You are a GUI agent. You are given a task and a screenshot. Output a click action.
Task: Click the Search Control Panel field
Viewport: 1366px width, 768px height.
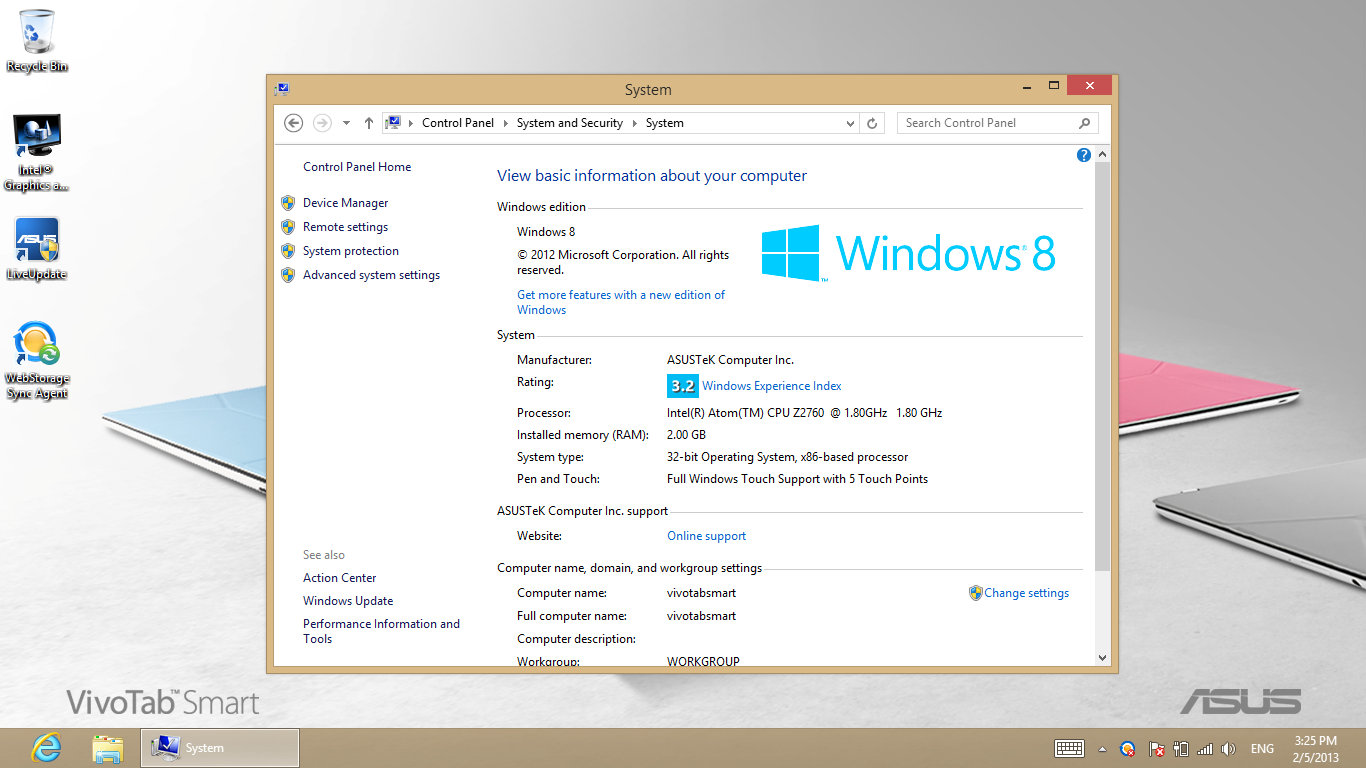pyautogui.click(x=988, y=123)
